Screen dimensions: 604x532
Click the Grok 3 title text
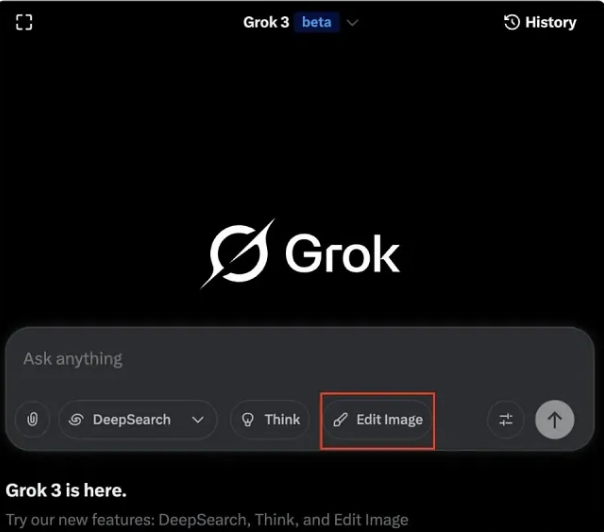[266, 22]
